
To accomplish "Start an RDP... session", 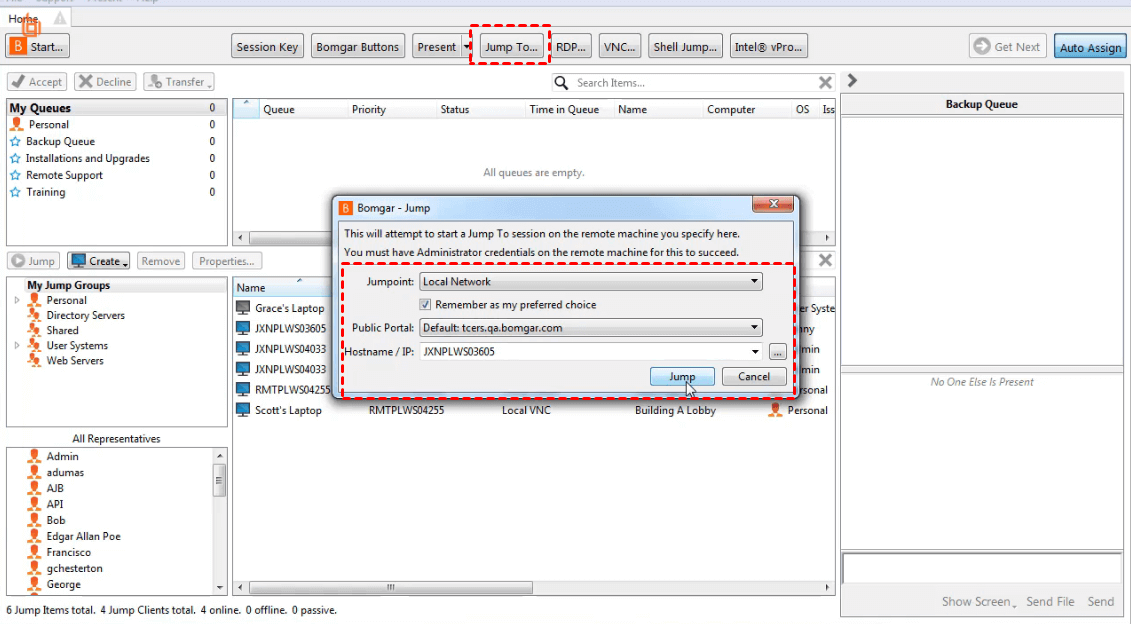I will click(571, 47).
